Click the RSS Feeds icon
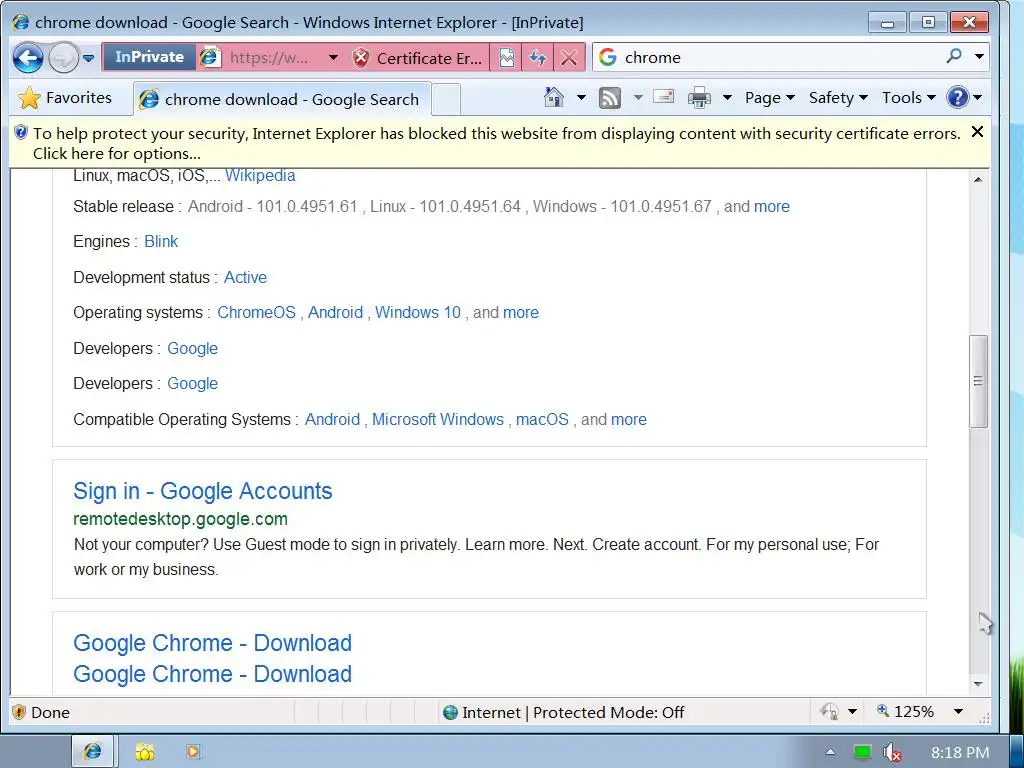This screenshot has height=768, width=1024. (x=610, y=98)
